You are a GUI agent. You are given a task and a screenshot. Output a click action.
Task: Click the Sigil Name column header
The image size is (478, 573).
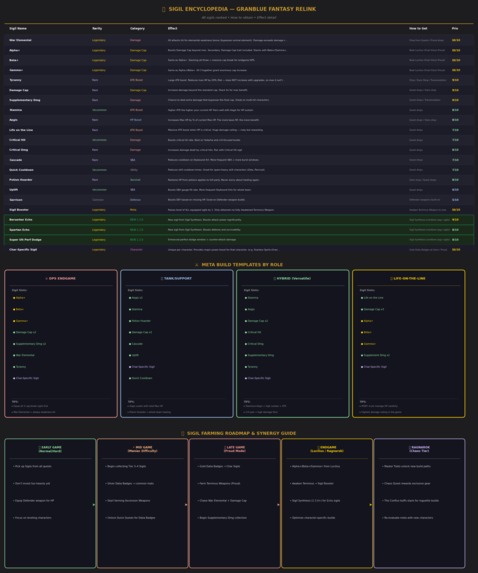coord(18,29)
